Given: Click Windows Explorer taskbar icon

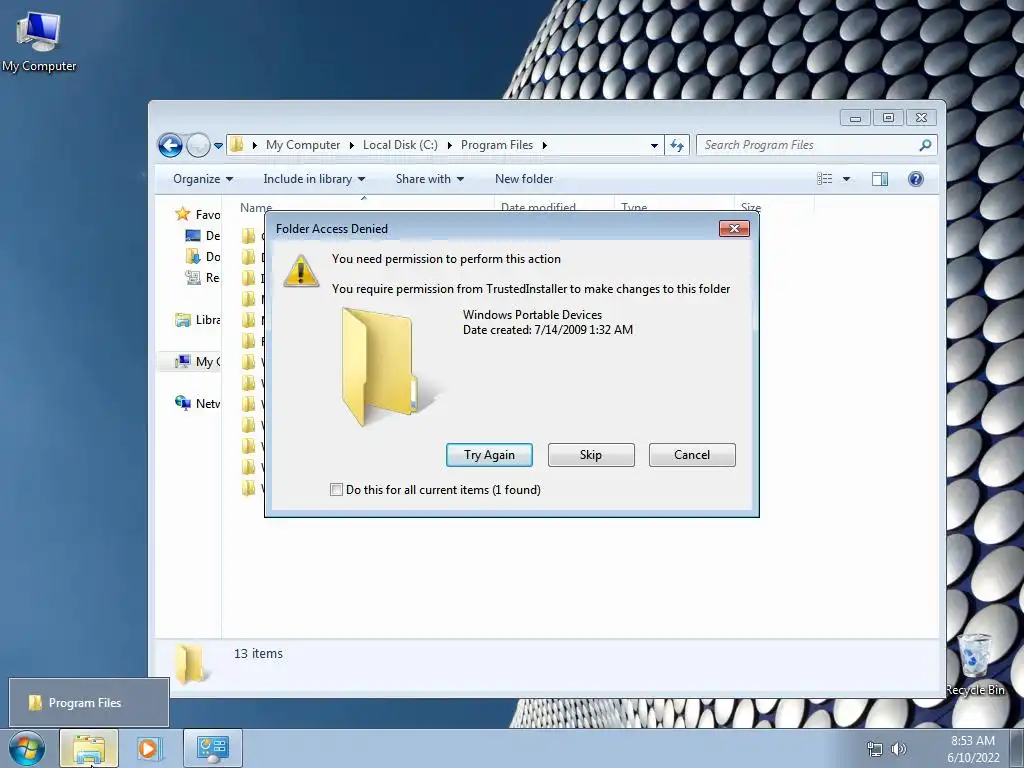Looking at the screenshot, I should click(89, 748).
